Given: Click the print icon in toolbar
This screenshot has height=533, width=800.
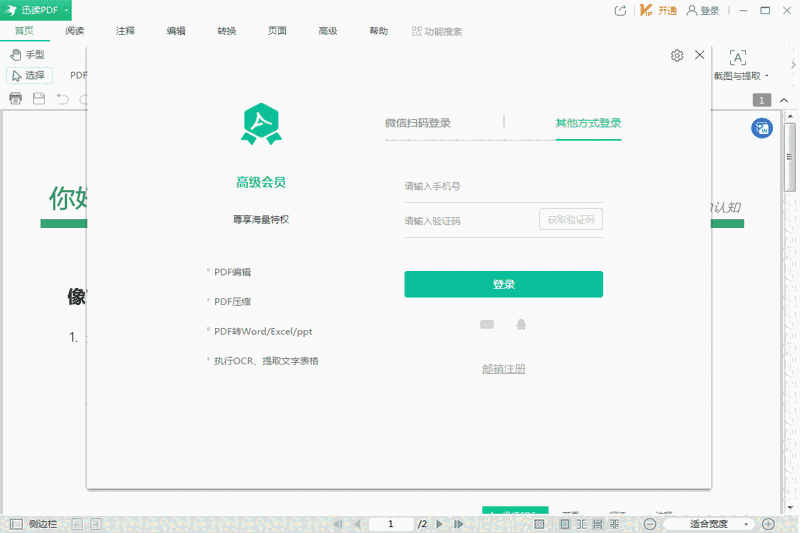Looking at the screenshot, I should pyautogui.click(x=16, y=99).
